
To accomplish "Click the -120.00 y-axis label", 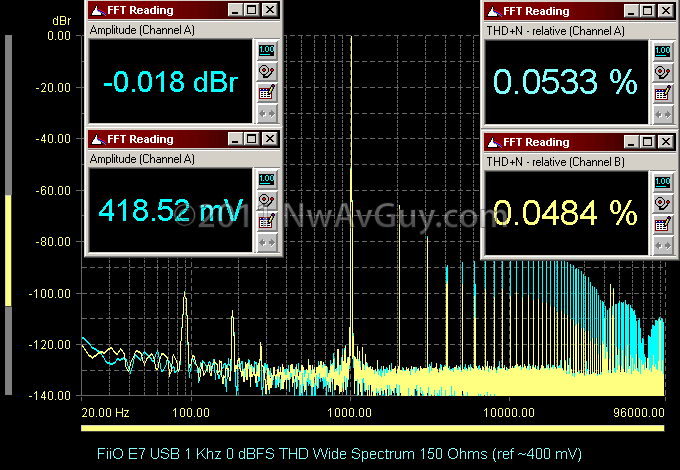I will (49, 345).
